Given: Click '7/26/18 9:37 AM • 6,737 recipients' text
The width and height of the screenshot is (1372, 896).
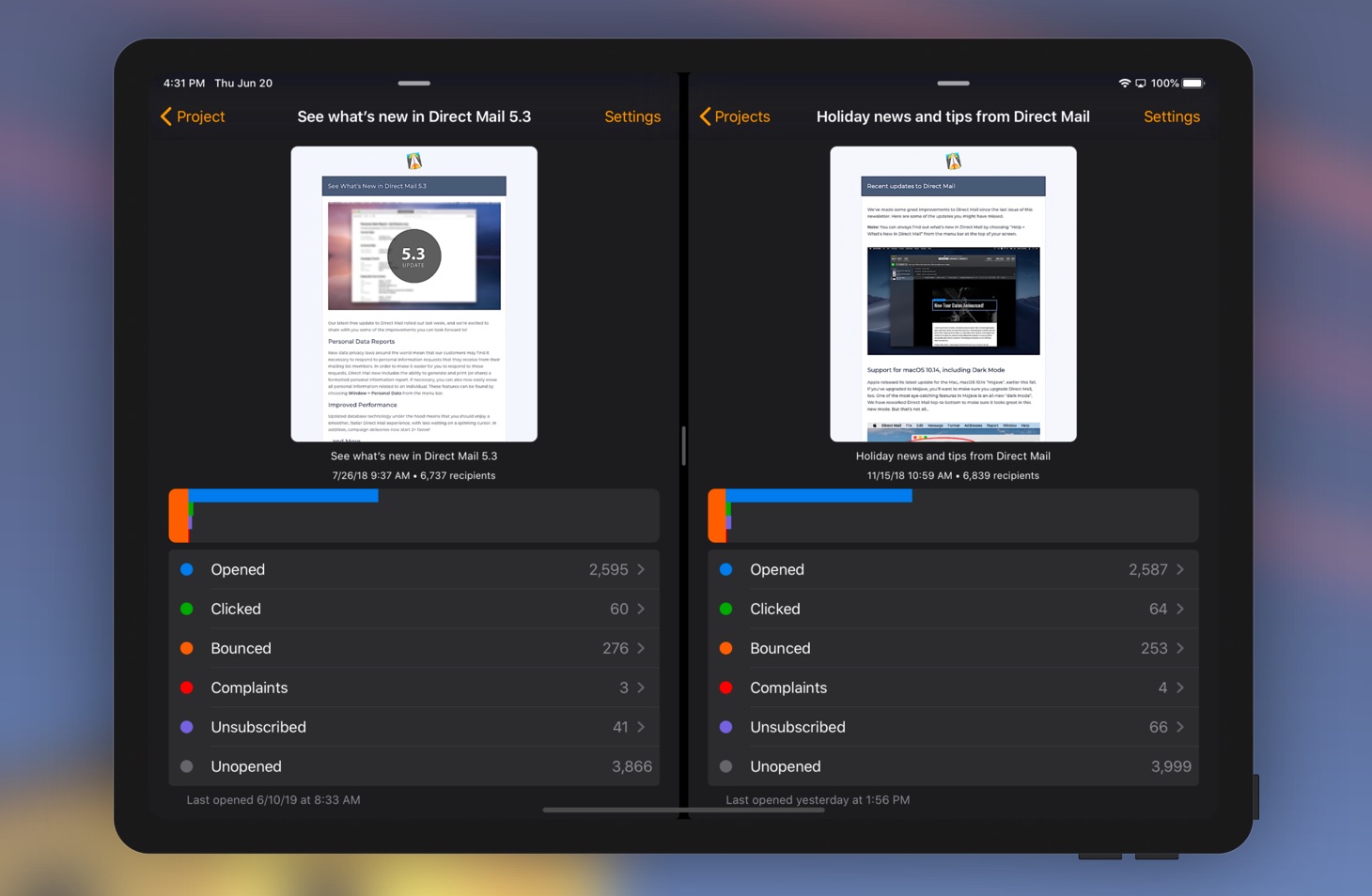Looking at the screenshot, I should [x=414, y=475].
